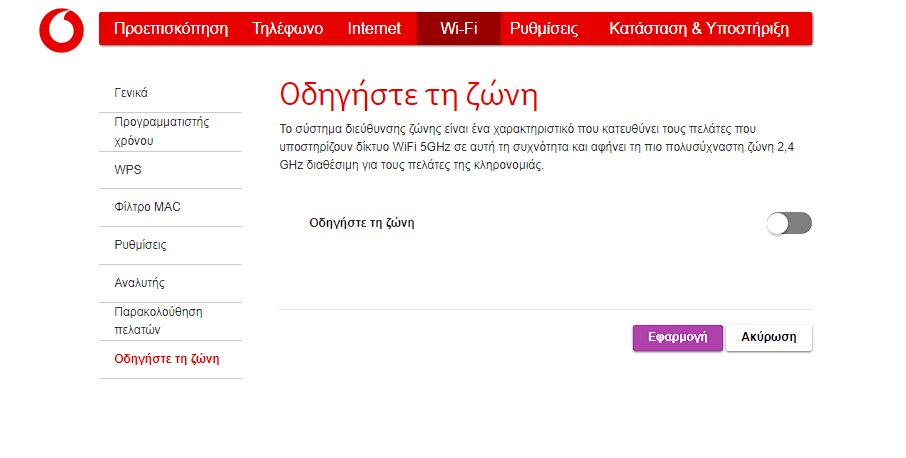Open WPS sidebar item
906x458 pixels.
coord(170,170)
